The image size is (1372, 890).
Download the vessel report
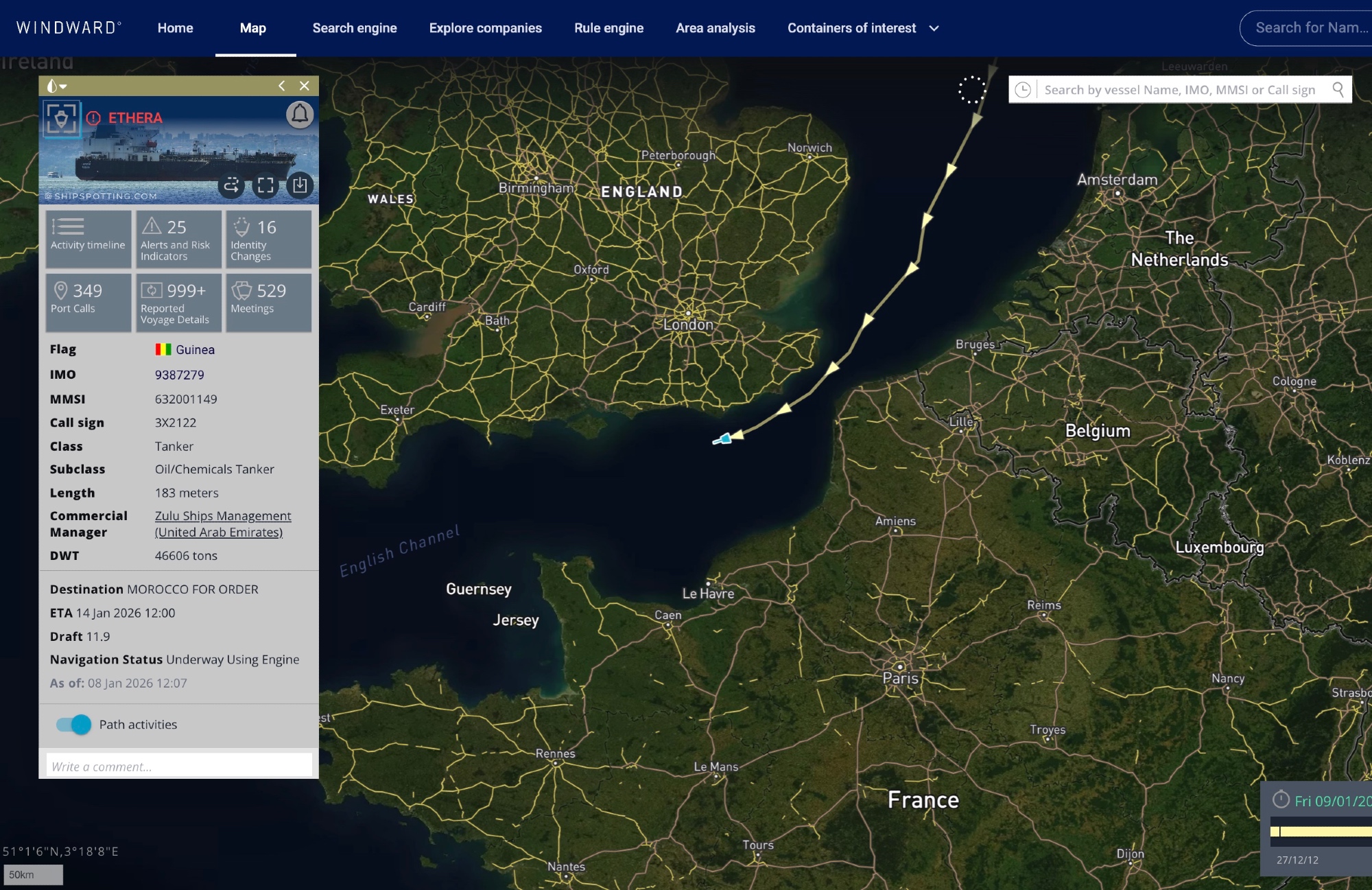(300, 185)
